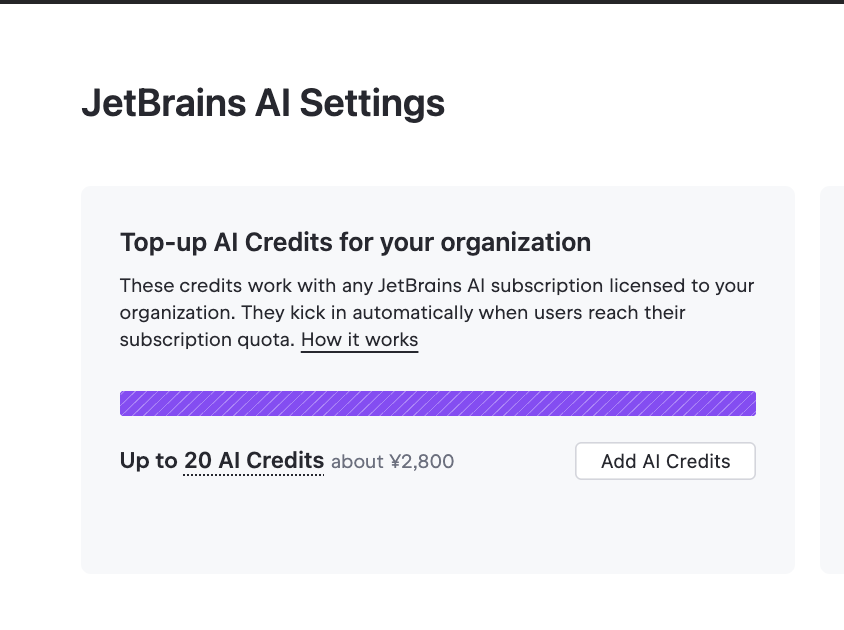This screenshot has height=630, width=844.
Task: Click the word "Settings" in the page title
Action: (x=372, y=103)
